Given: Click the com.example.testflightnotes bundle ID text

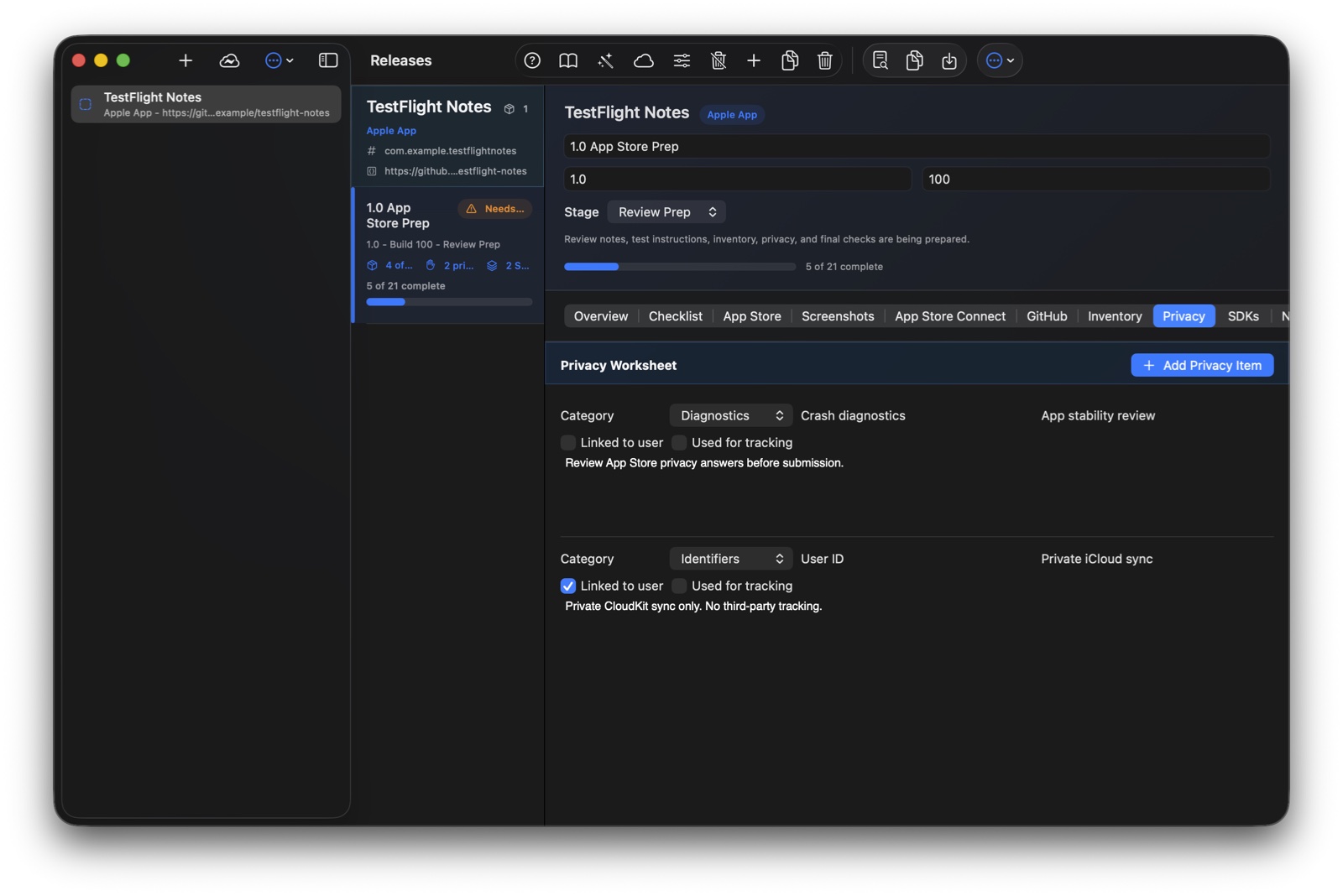Looking at the screenshot, I should (450, 151).
